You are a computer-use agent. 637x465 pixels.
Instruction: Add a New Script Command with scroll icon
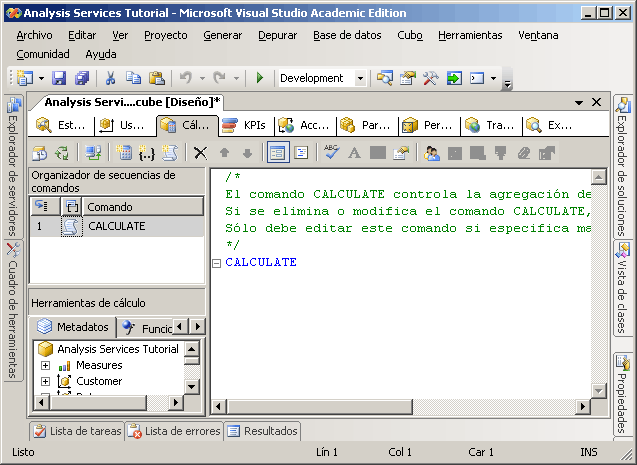pos(170,153)
